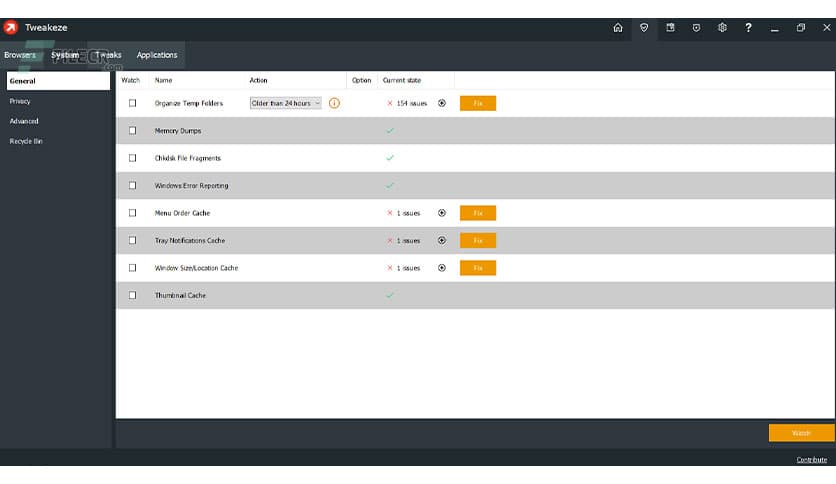836x484 pixels.
Task: Enable Watch checkbox for Thumbnail Cache
Action: (132, 296)
